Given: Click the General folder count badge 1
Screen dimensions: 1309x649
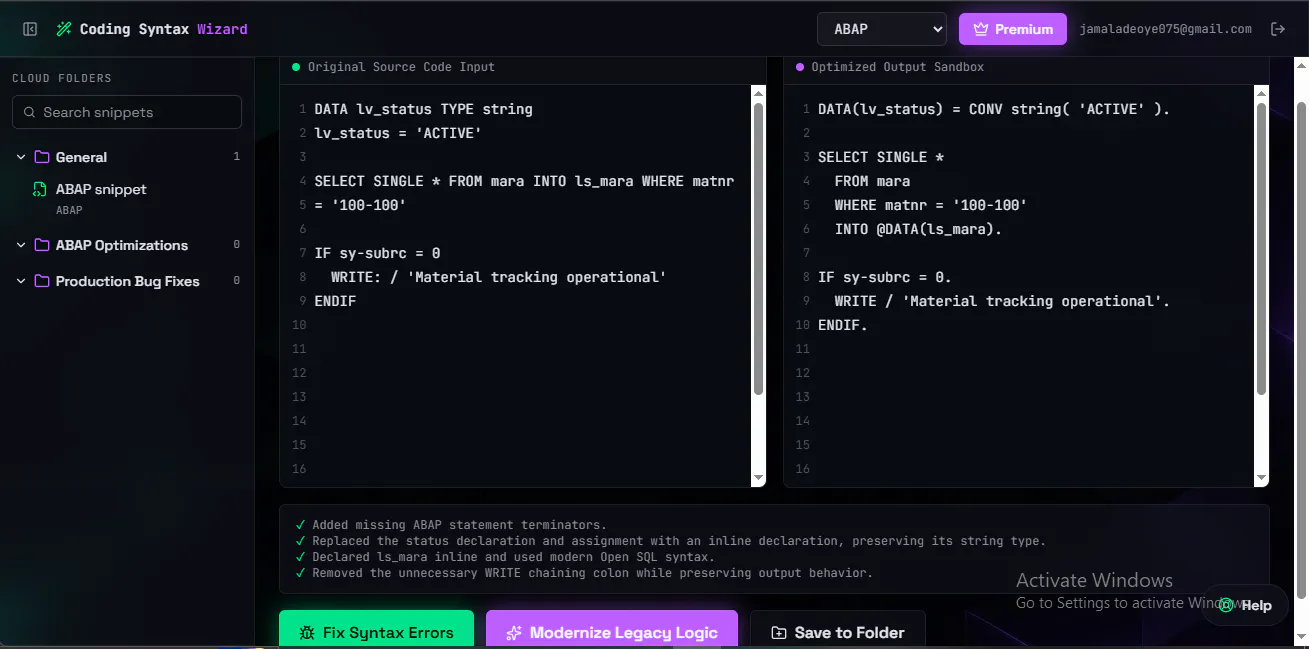Looking at the screenshot, I should pyautogui.click(x=237, y=157).
